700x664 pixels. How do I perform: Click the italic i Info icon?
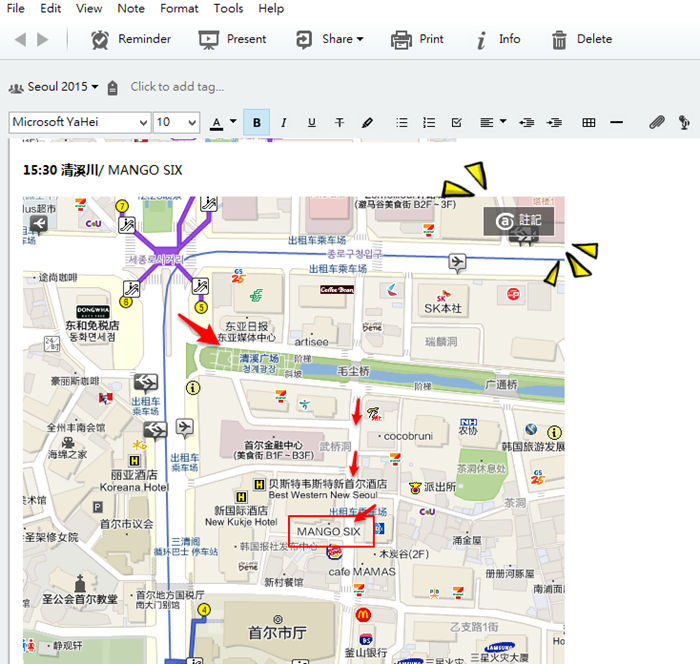point(481,40)
